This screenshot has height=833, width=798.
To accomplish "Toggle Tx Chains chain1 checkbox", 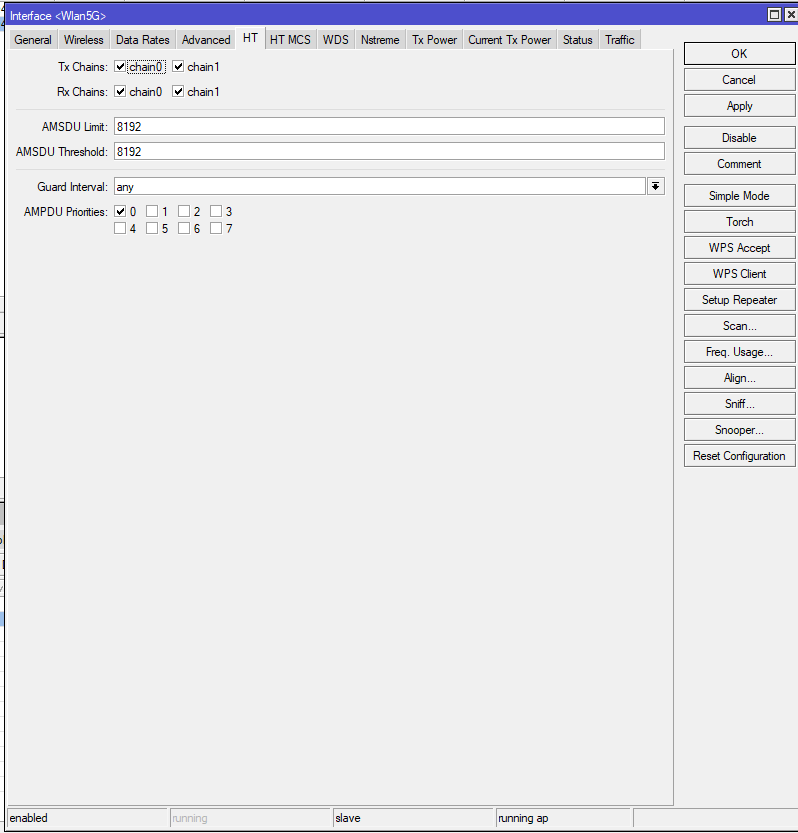I will [178, 67].
